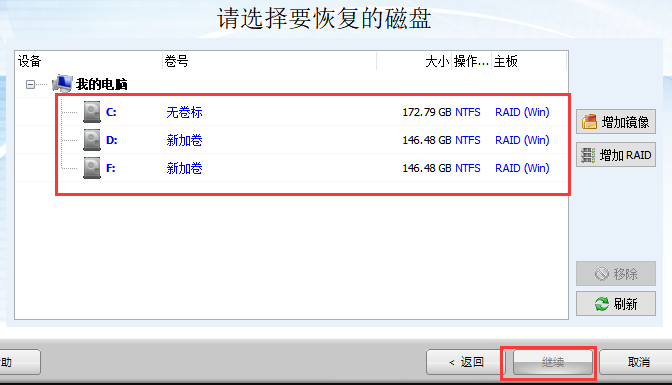
Task: Select the 我的电脑 root label
Action: (102, 84)
